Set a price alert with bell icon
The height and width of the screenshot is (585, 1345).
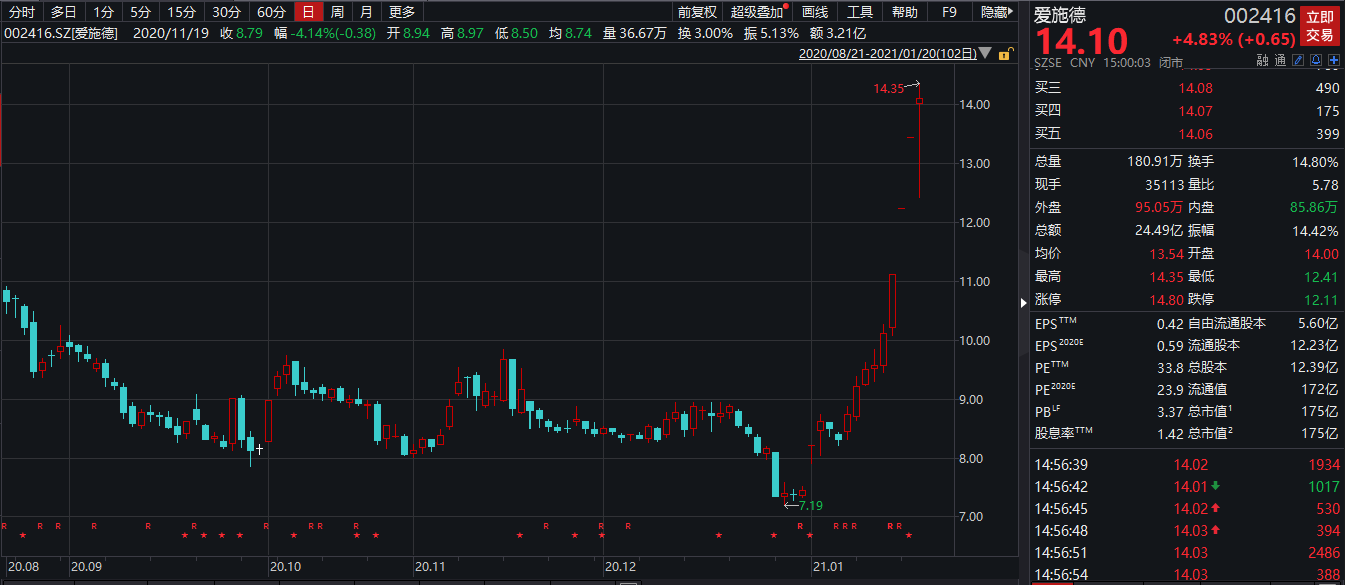[1316, 62]
